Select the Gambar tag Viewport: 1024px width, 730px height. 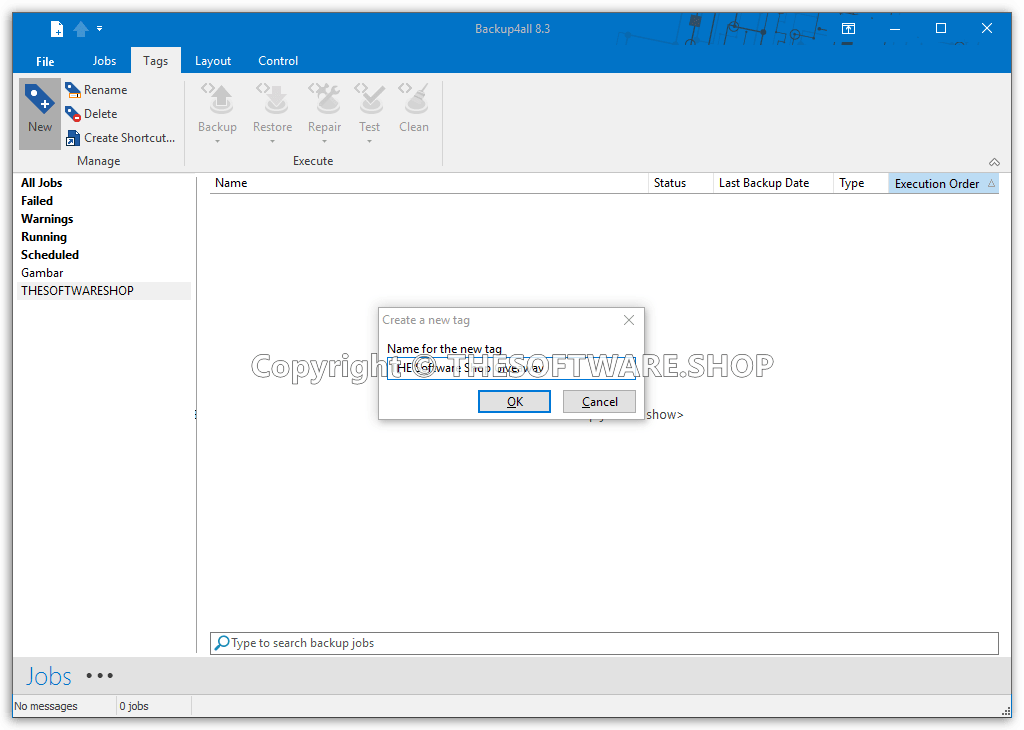point(42,272)
